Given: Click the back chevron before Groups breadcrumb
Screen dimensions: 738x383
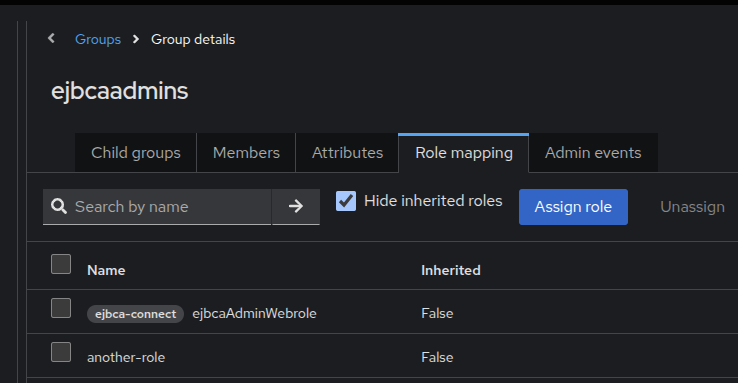Looking at the screenshot, I should [51, 39].
